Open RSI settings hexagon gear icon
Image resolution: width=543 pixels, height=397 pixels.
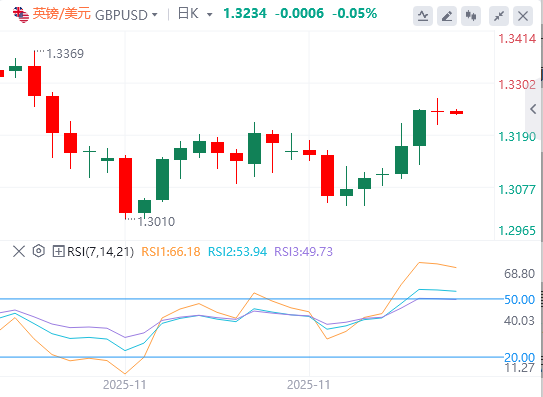(39, 251)
